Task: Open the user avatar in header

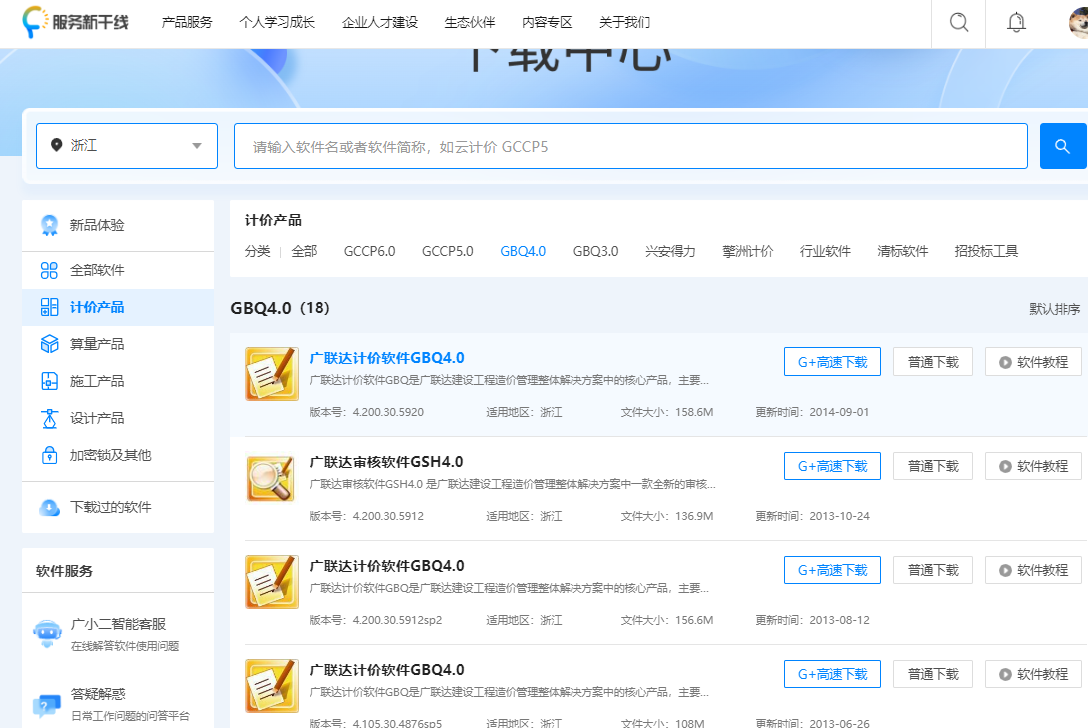Action: tap(1078, 22)
